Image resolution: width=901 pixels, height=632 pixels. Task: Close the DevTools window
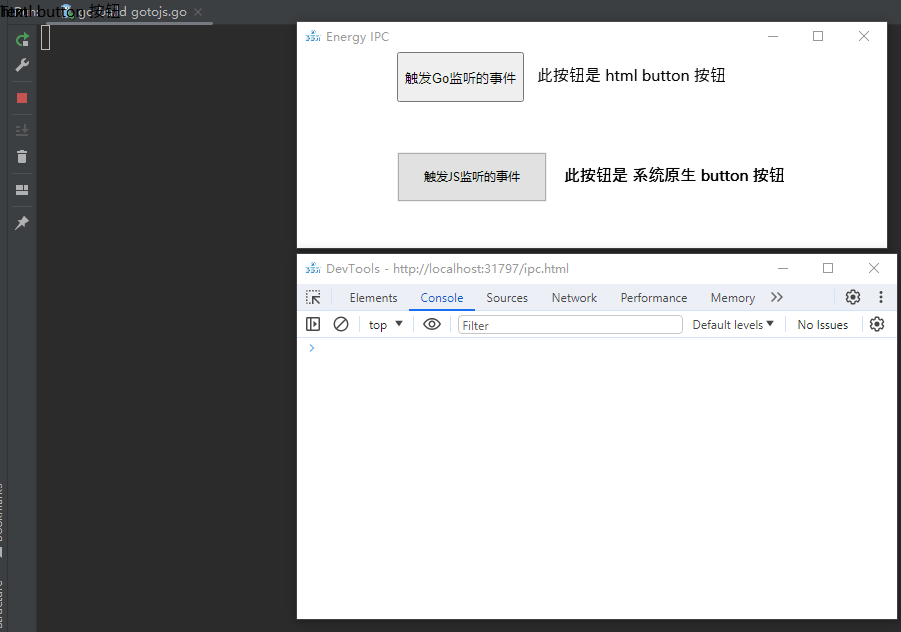[x=873, y=268]
